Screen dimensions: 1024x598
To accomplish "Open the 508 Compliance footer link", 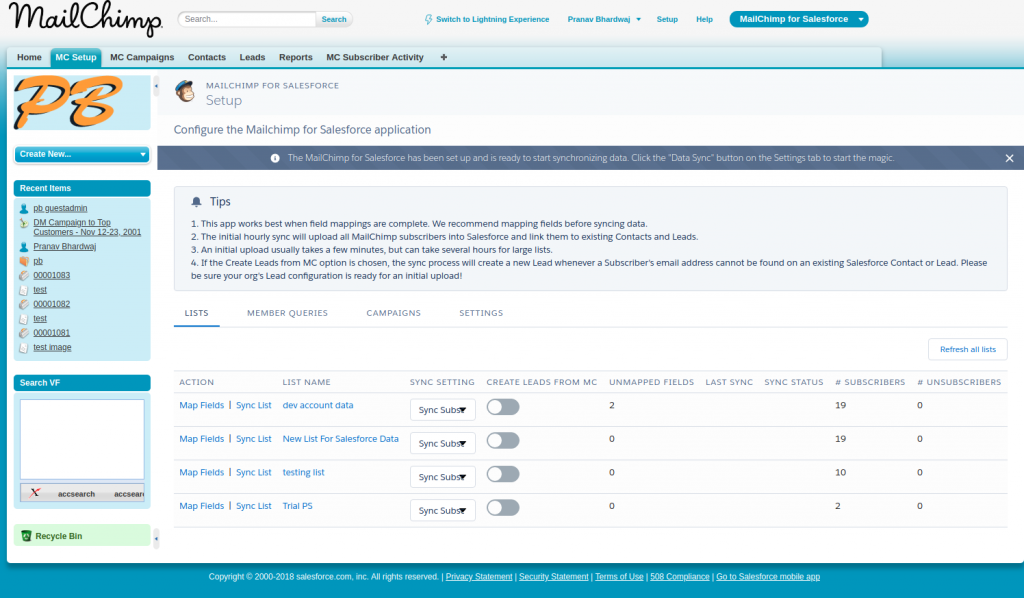I will (x=679, y=576).
